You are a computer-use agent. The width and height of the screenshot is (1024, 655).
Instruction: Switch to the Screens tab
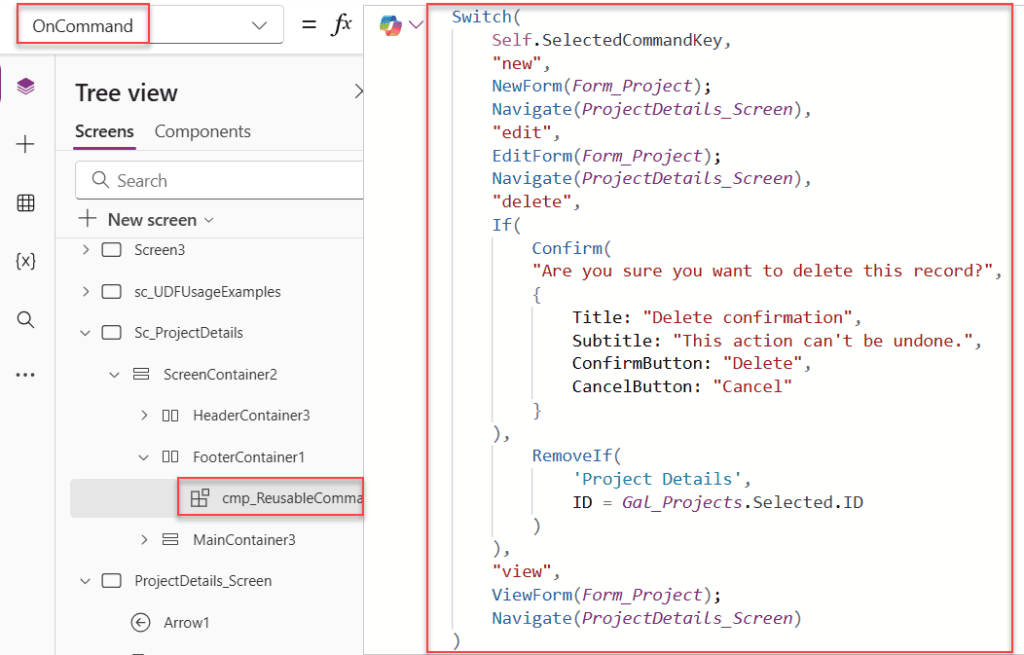point(104,131)
